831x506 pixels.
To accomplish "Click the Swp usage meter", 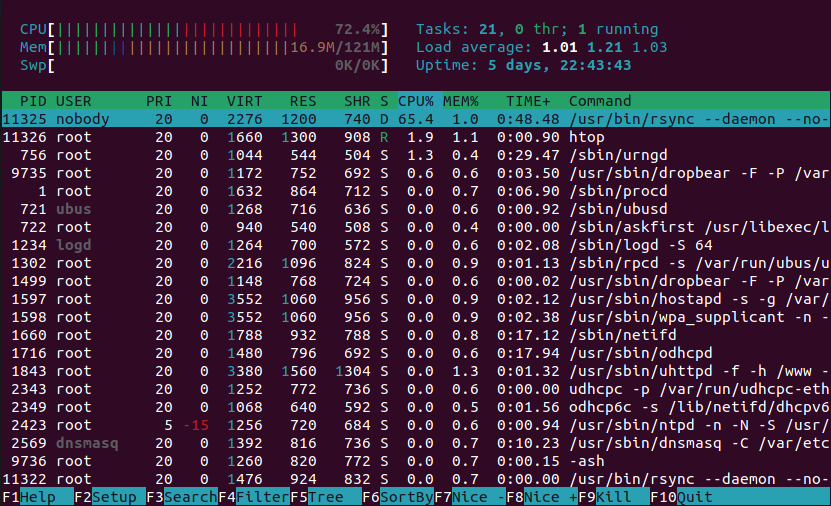I will (x=204, y=65).
